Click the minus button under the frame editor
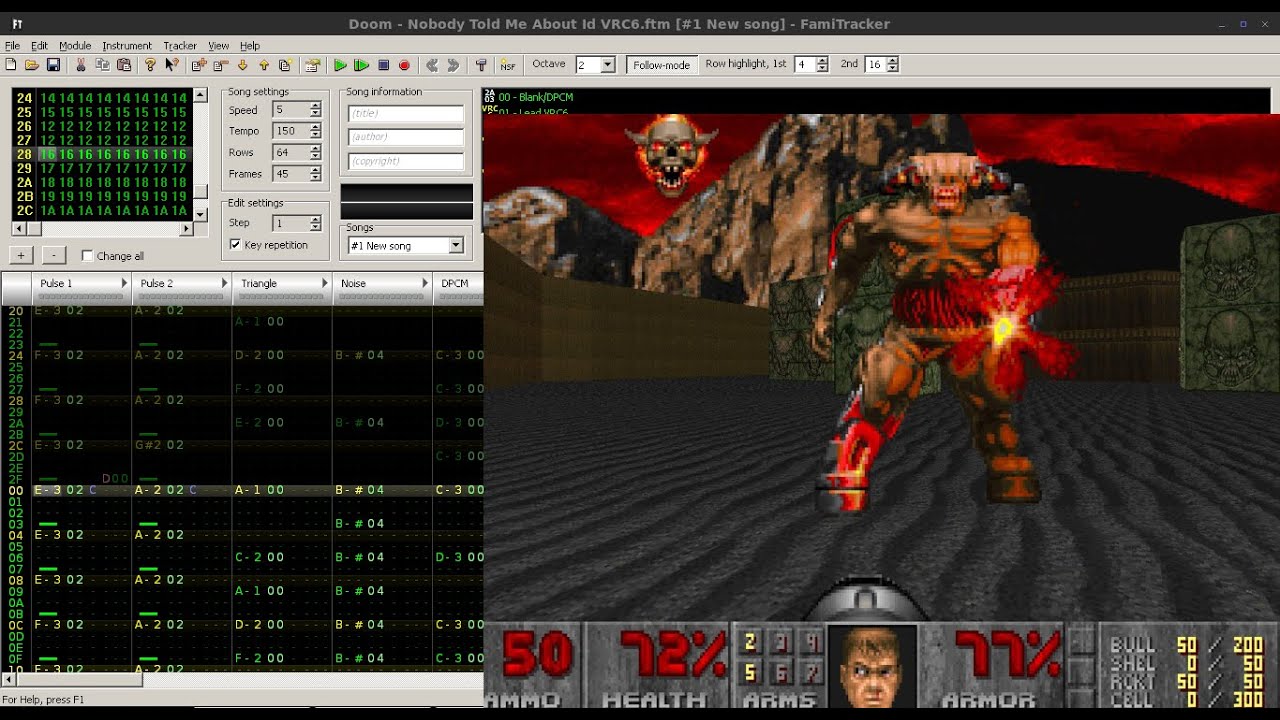The image size is (1280, 720). [x=54, y=256]
